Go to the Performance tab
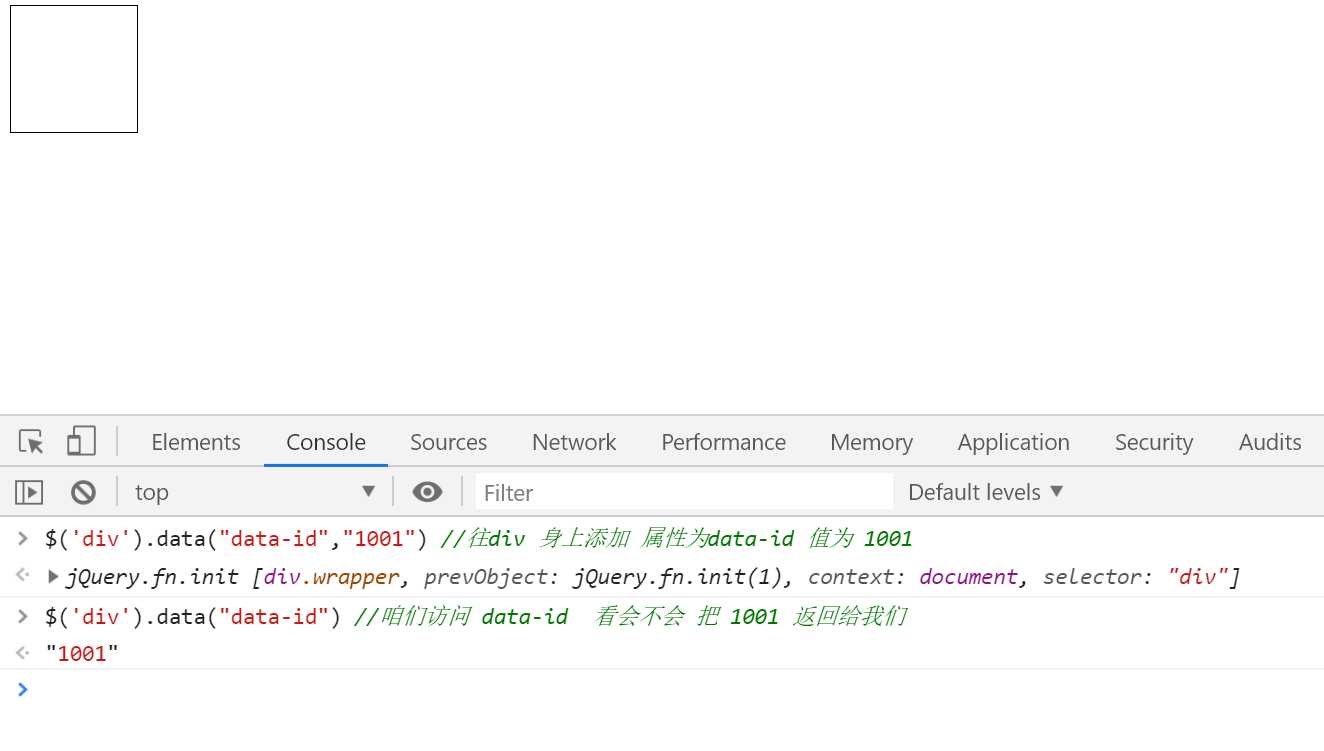Image resolution: width=1324 pixels, height=751 pixels. coord(723,442)
